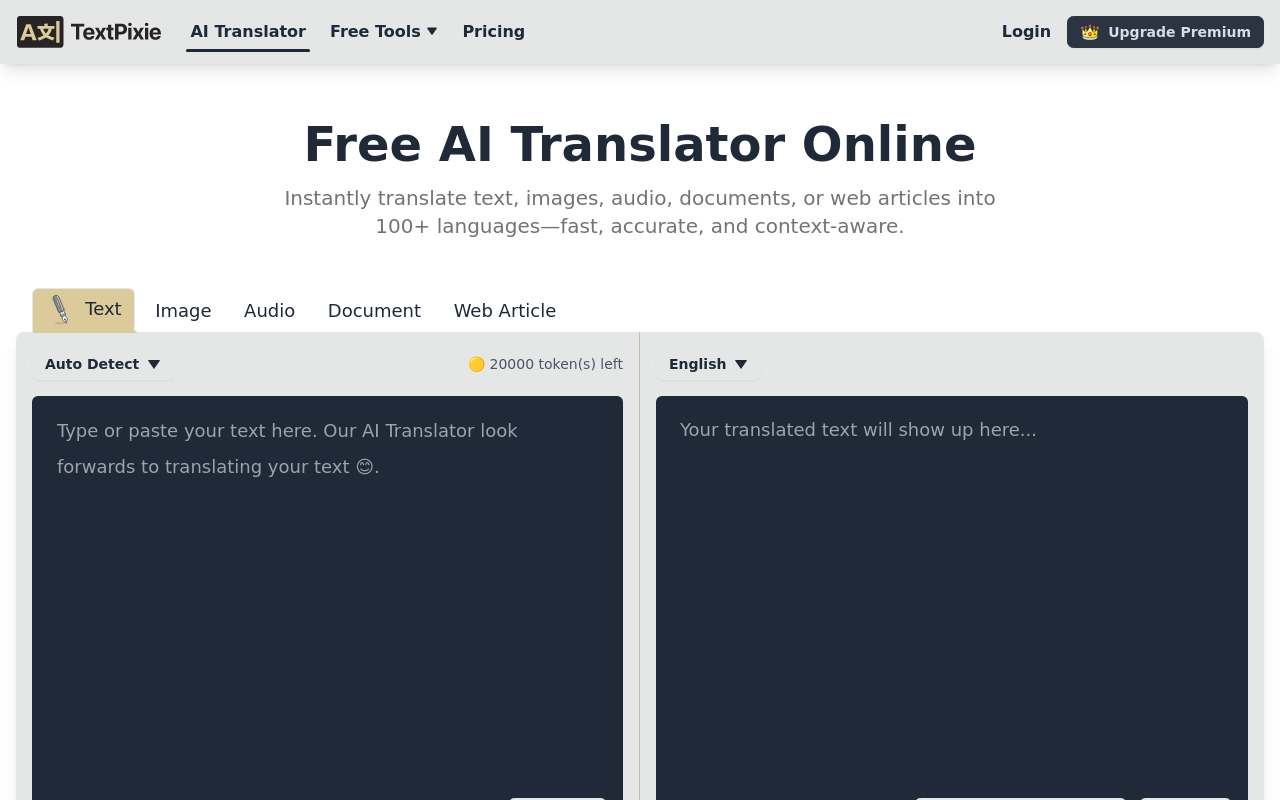The image size is (1280, 800).
Task: Click the yellow coin token icon
Action: 477,364
